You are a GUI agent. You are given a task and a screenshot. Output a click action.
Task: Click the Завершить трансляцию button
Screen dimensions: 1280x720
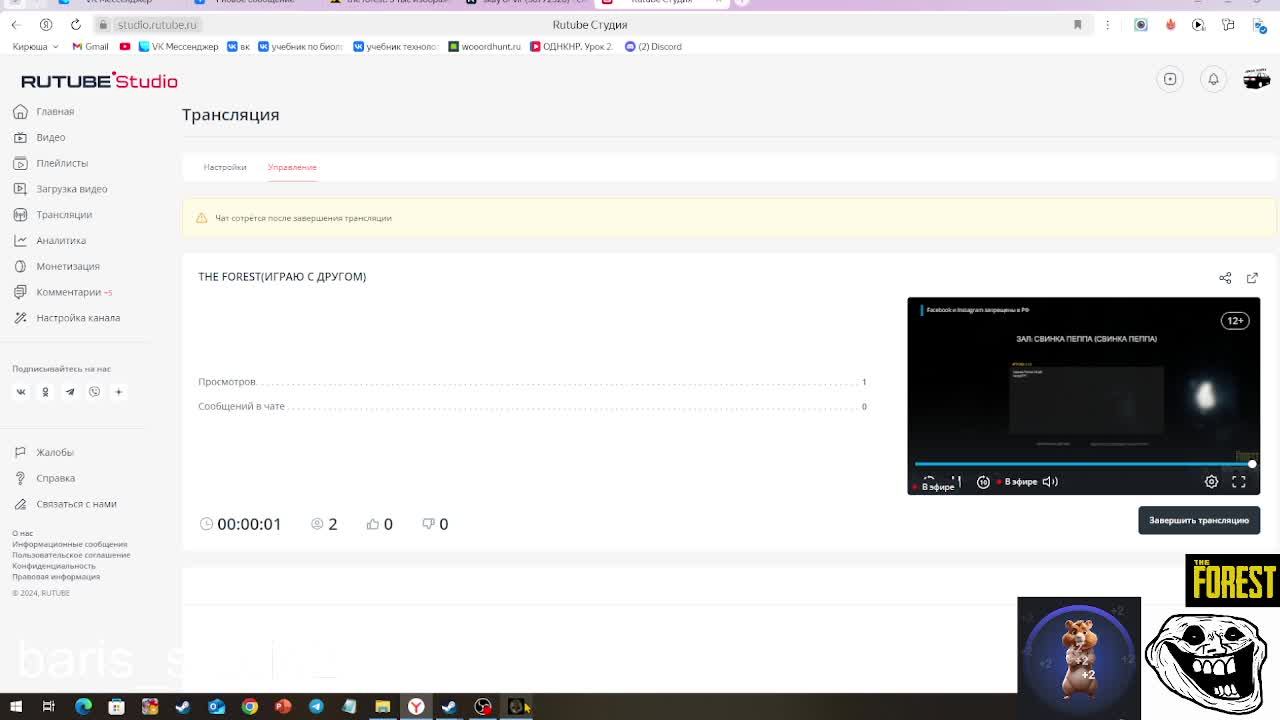click(1199, 520)
